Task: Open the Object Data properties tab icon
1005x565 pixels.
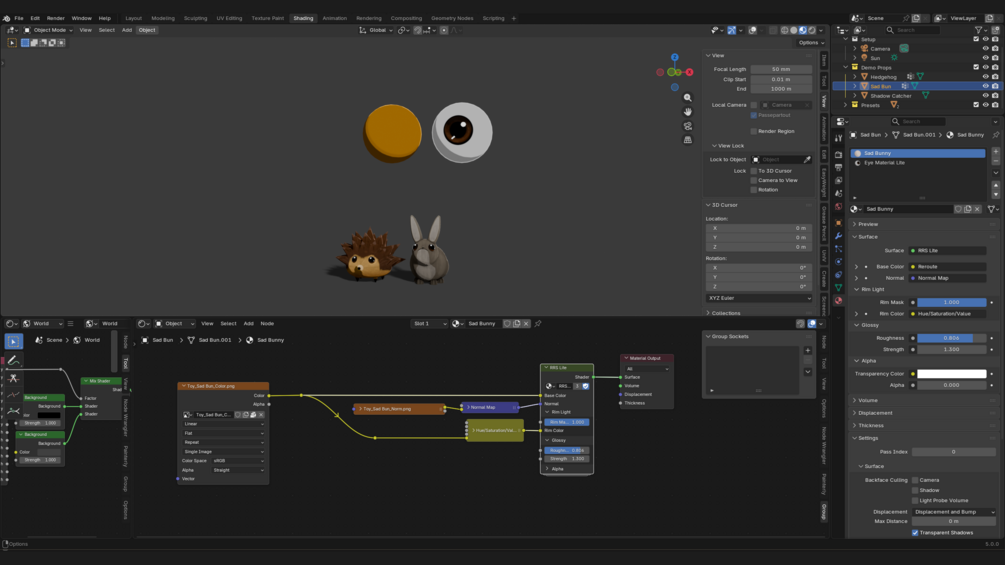Action: 838,288
